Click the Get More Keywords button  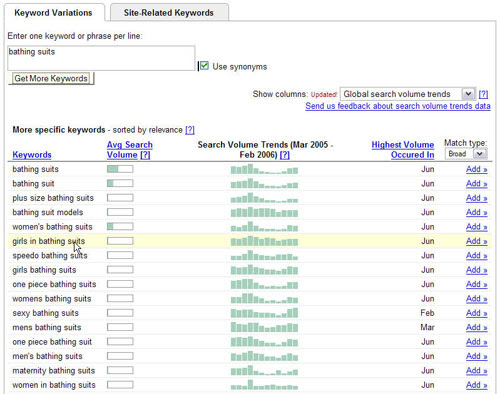tap(51, 78)
